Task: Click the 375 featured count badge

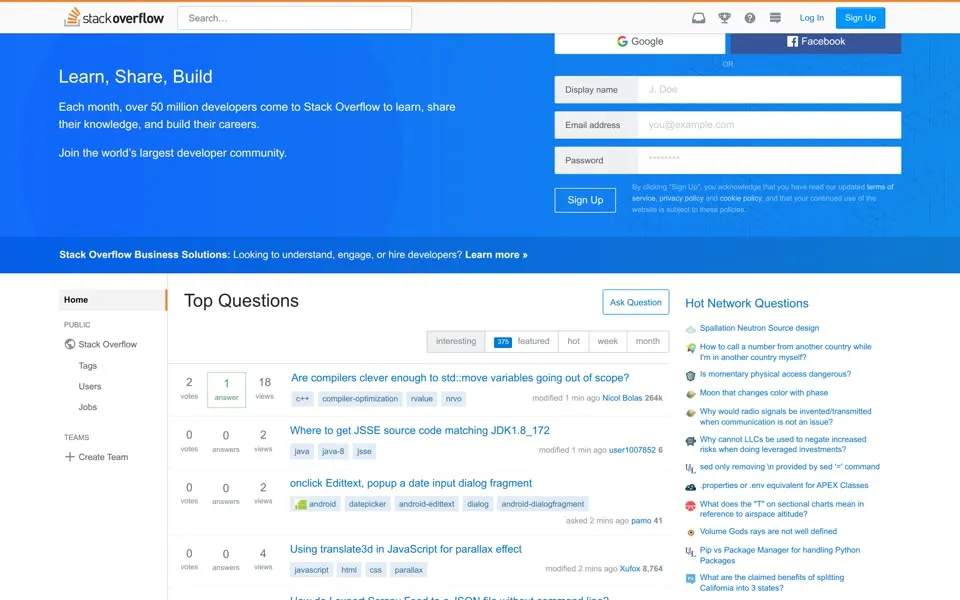Action: 503,342
